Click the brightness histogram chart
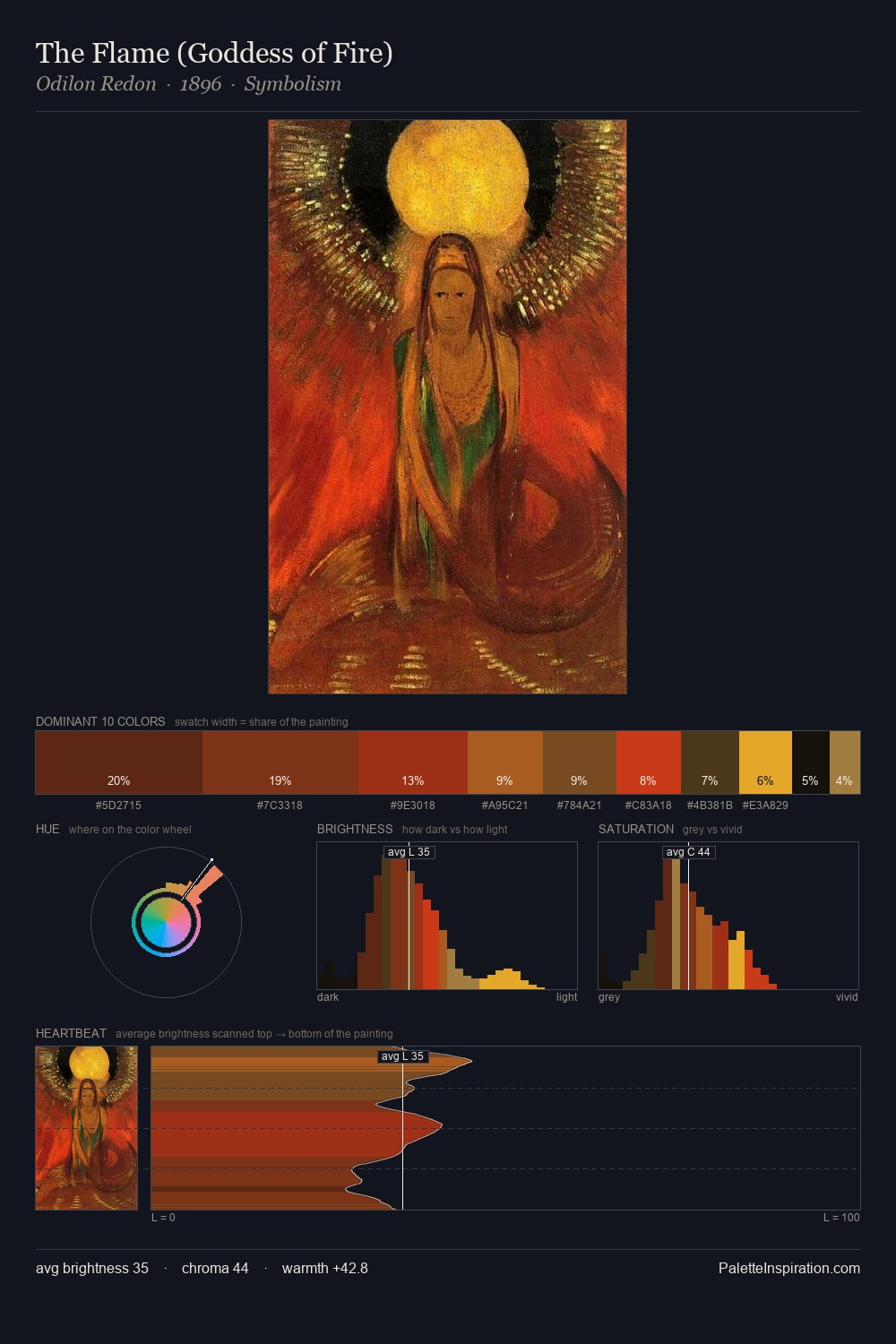 coord(447,916)
